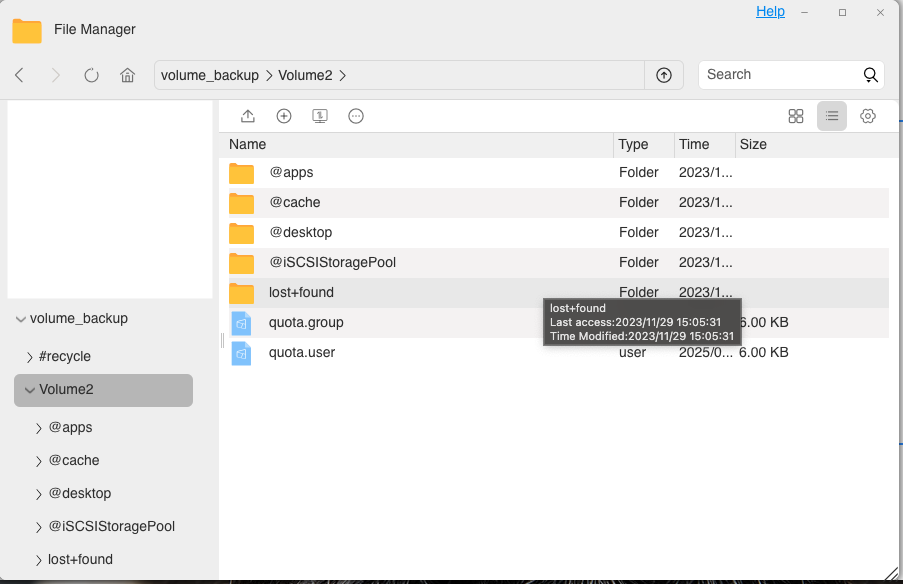The image size is (903, 584).
Task: Select lost+found in the sidebar tree
Action: pos(80,559)
